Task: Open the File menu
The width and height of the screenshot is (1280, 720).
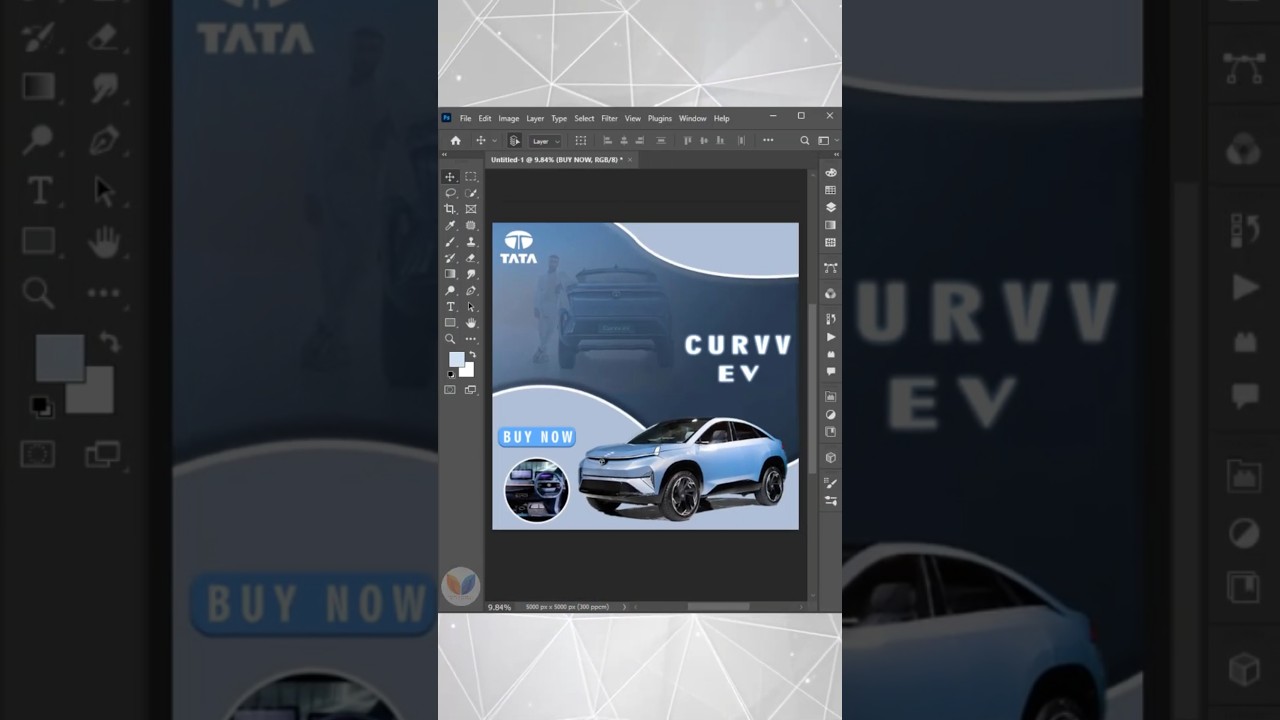Action: [x=465, y=118]
